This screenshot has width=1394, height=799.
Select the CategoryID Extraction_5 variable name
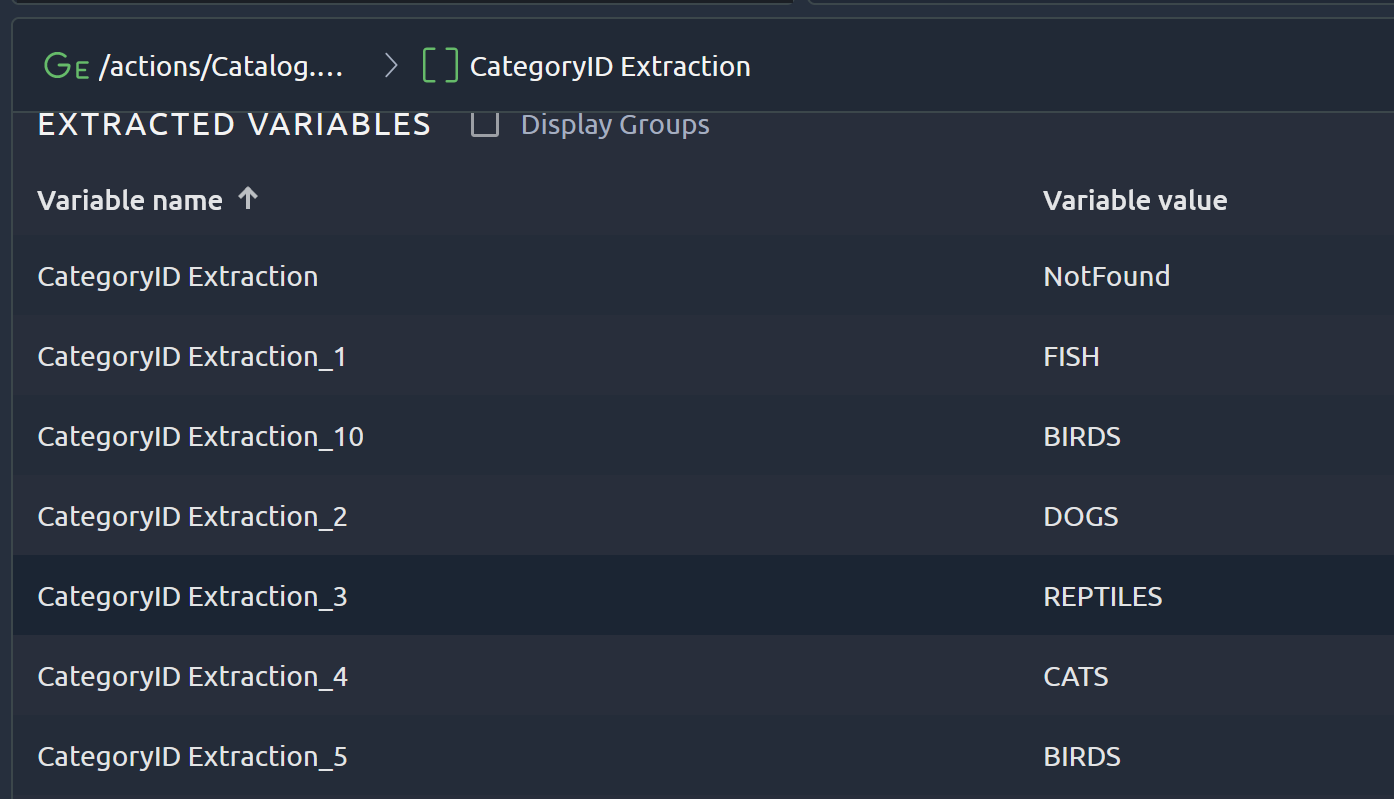192,756
